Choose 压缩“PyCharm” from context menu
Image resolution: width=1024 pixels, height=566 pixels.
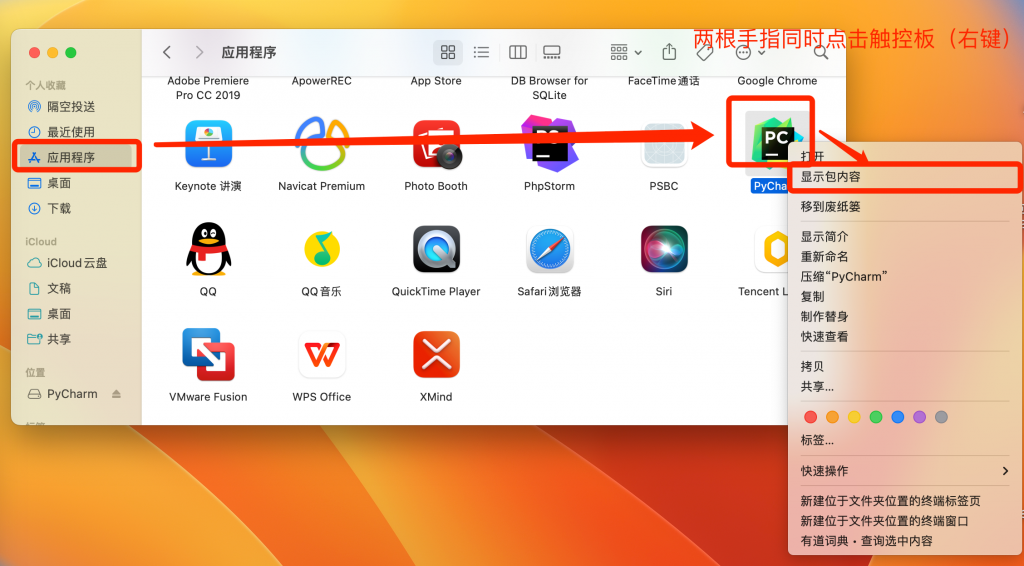905,276
